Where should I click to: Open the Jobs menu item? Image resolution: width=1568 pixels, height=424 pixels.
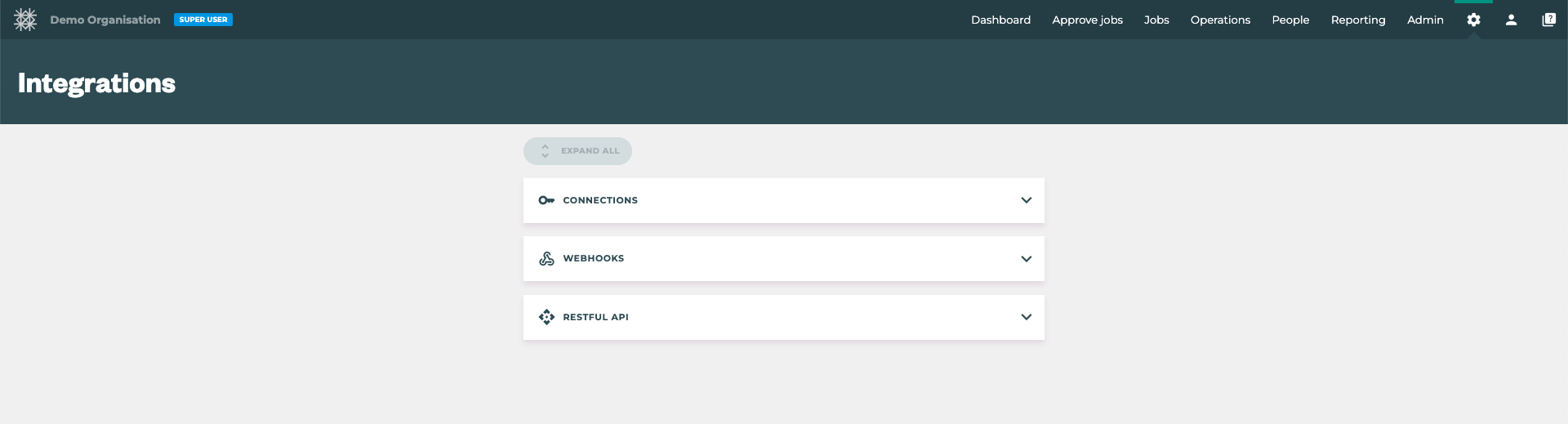1156,20
